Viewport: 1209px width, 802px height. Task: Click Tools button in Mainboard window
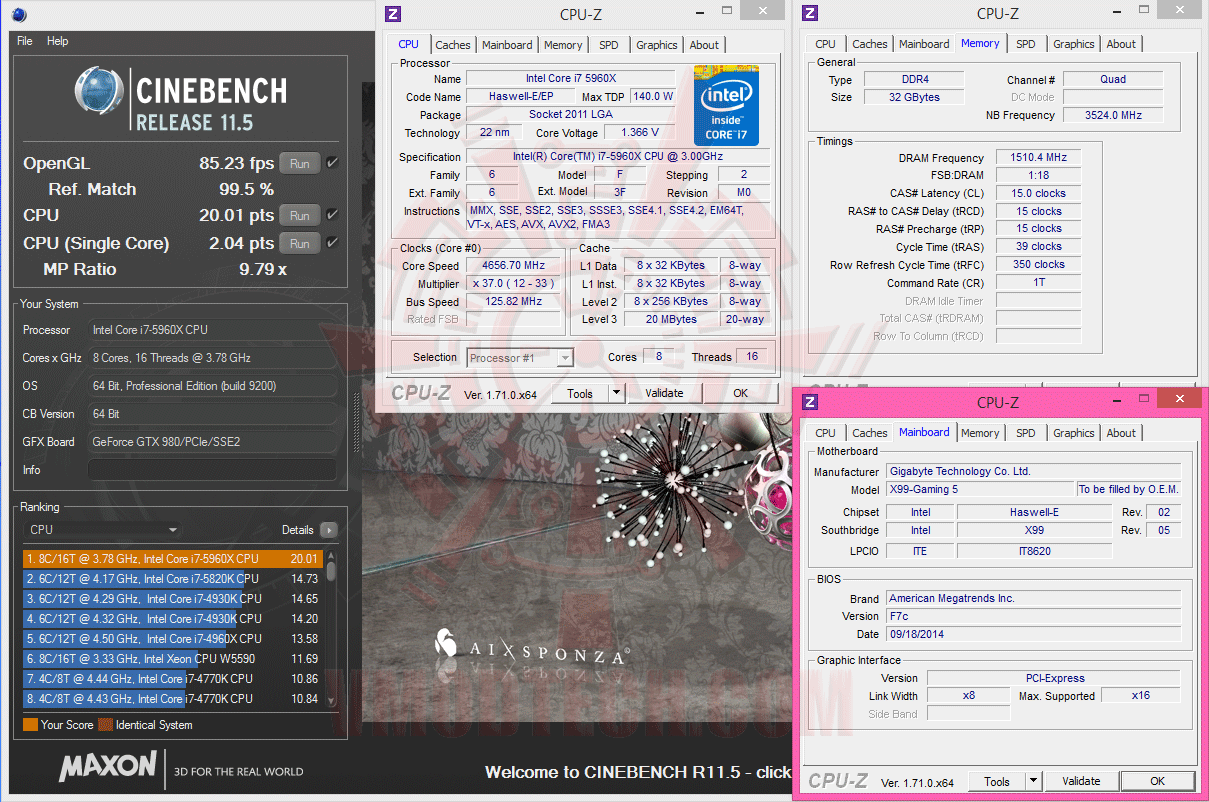click(x=997, y=781)
